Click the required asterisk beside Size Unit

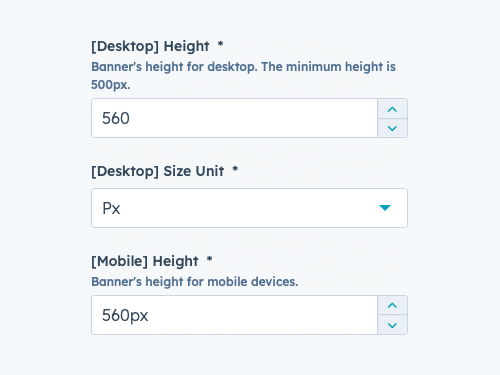click(x=235, y=169)
